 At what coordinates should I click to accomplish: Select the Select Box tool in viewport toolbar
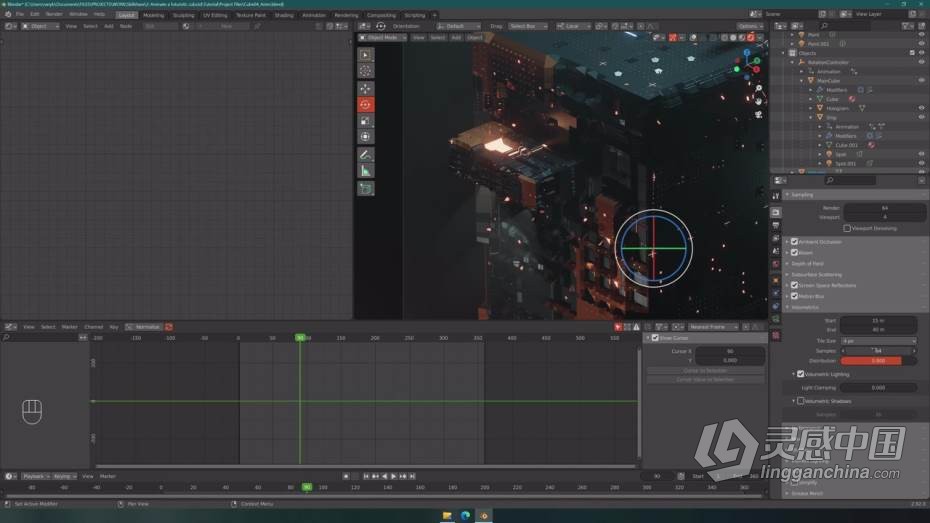(x=366, y=55)
